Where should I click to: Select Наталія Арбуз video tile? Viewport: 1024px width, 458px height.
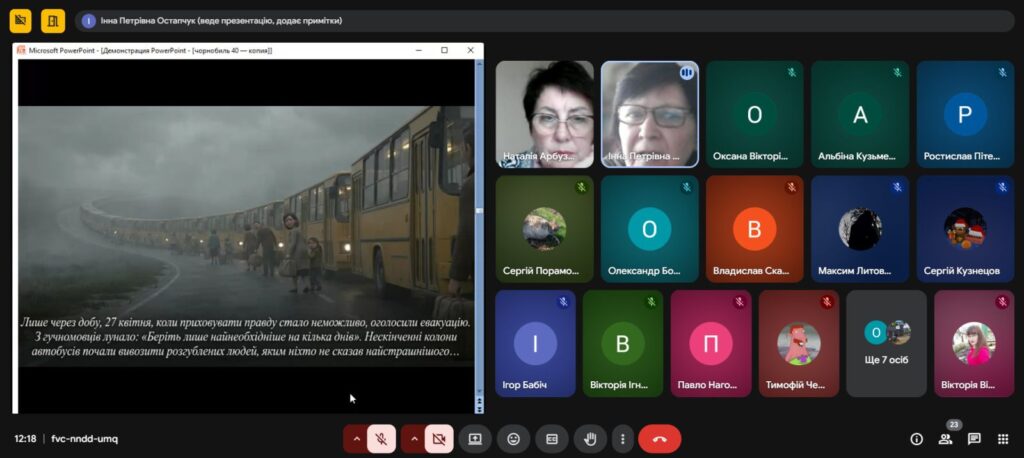pyautogui.click(x=545, y=114)
